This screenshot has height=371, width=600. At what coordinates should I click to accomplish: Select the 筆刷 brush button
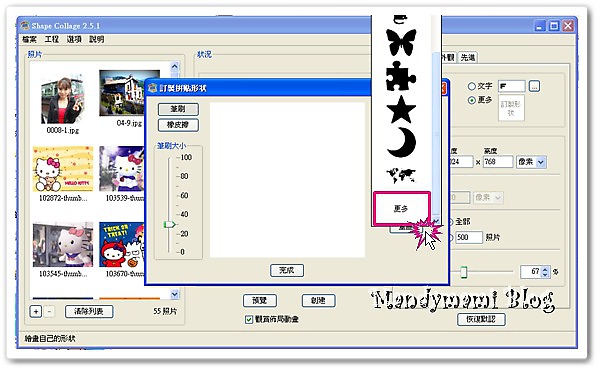coord(178,109)
